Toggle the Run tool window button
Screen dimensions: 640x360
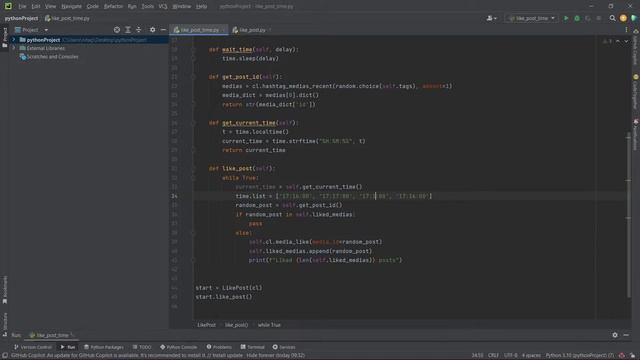pyautogui.click(x=68, y=347)
